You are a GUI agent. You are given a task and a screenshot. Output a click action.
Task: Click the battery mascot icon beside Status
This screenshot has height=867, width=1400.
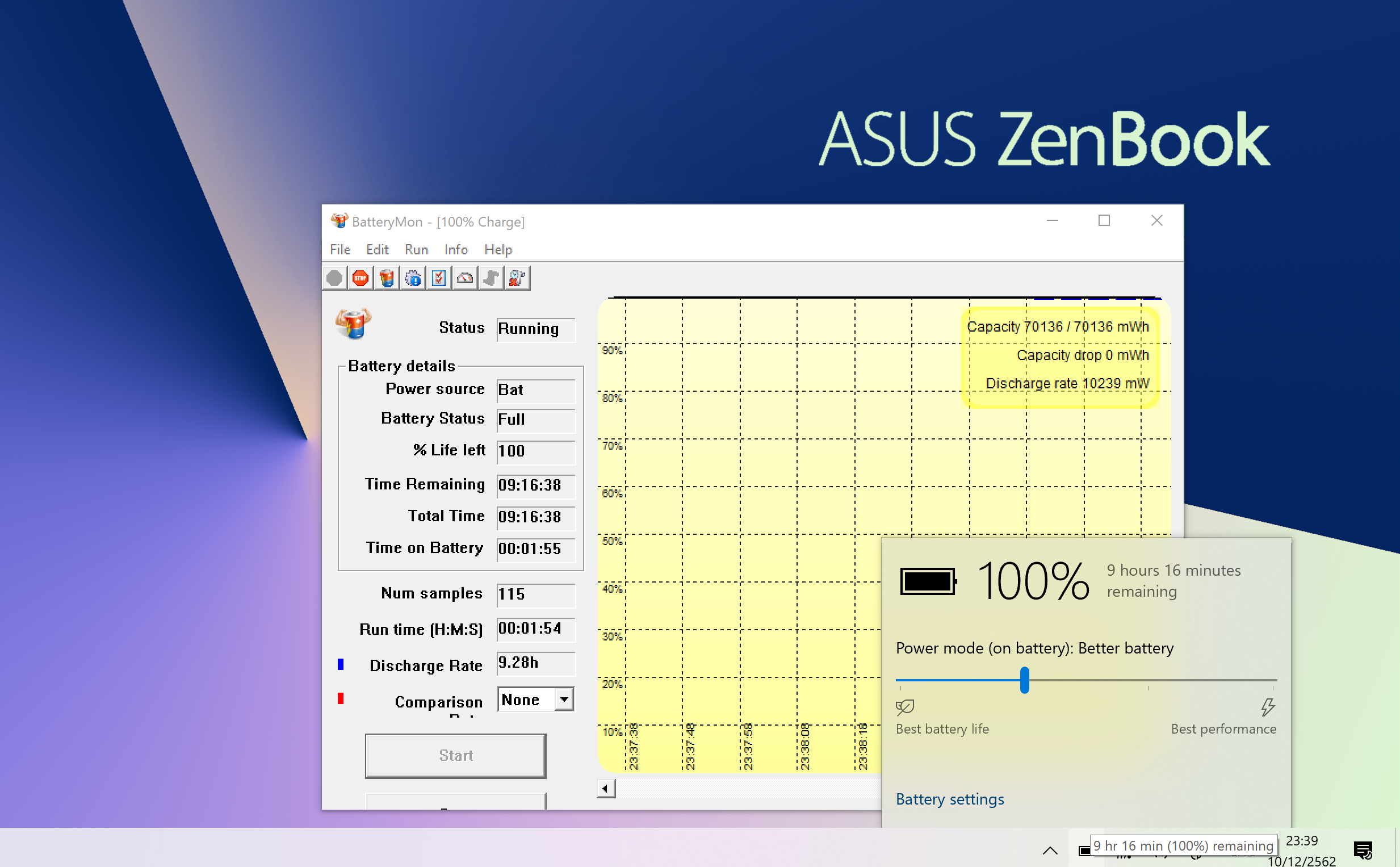[x=353, y=324]
